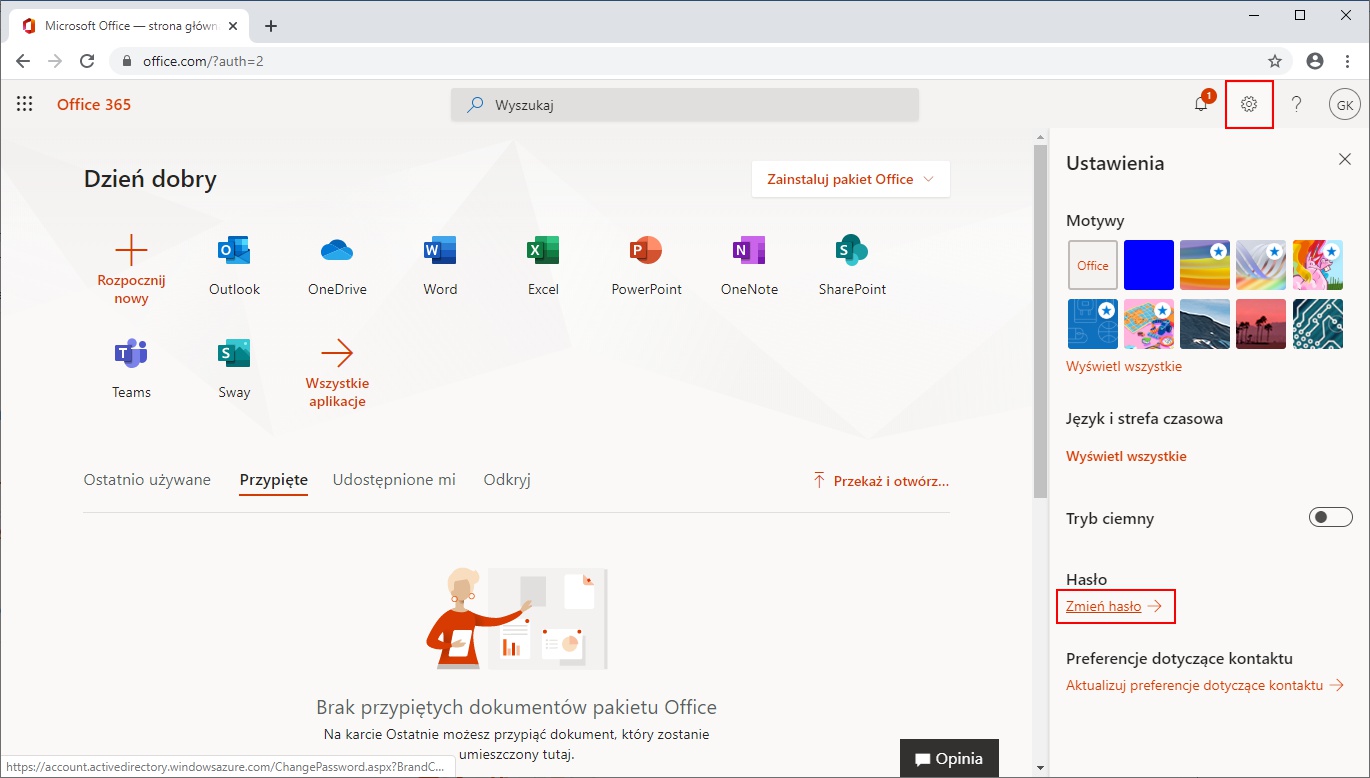
Task: Switch to Udostępnione mi tab
Action: click(x=394, y=480)
